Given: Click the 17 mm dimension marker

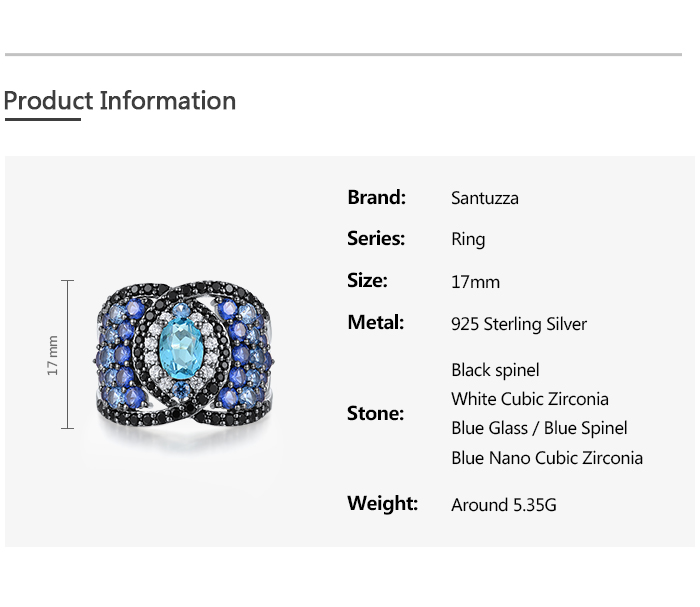Looking at the screenshot, I should 54,355.
